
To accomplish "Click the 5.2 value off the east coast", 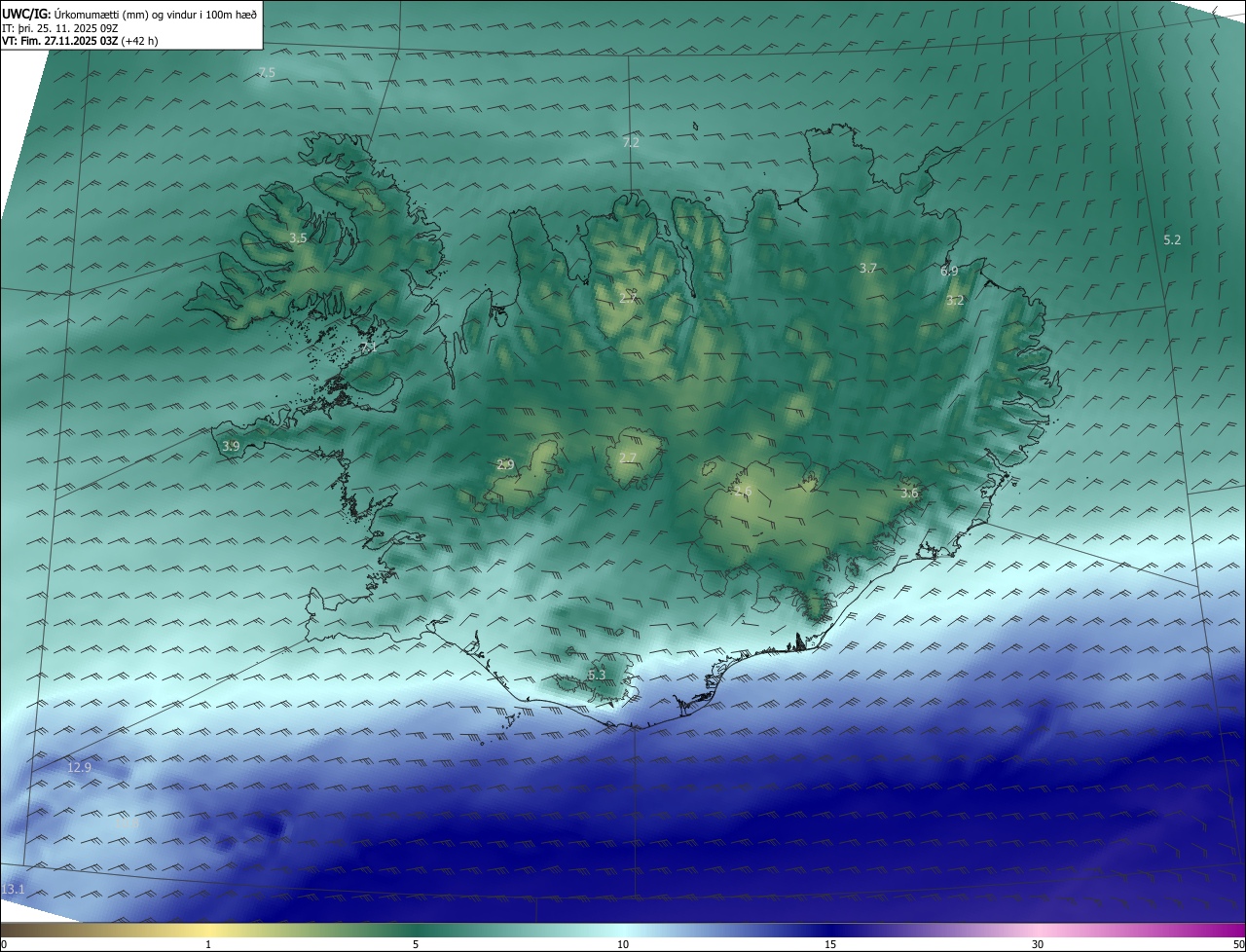I will click(1172, 239).
